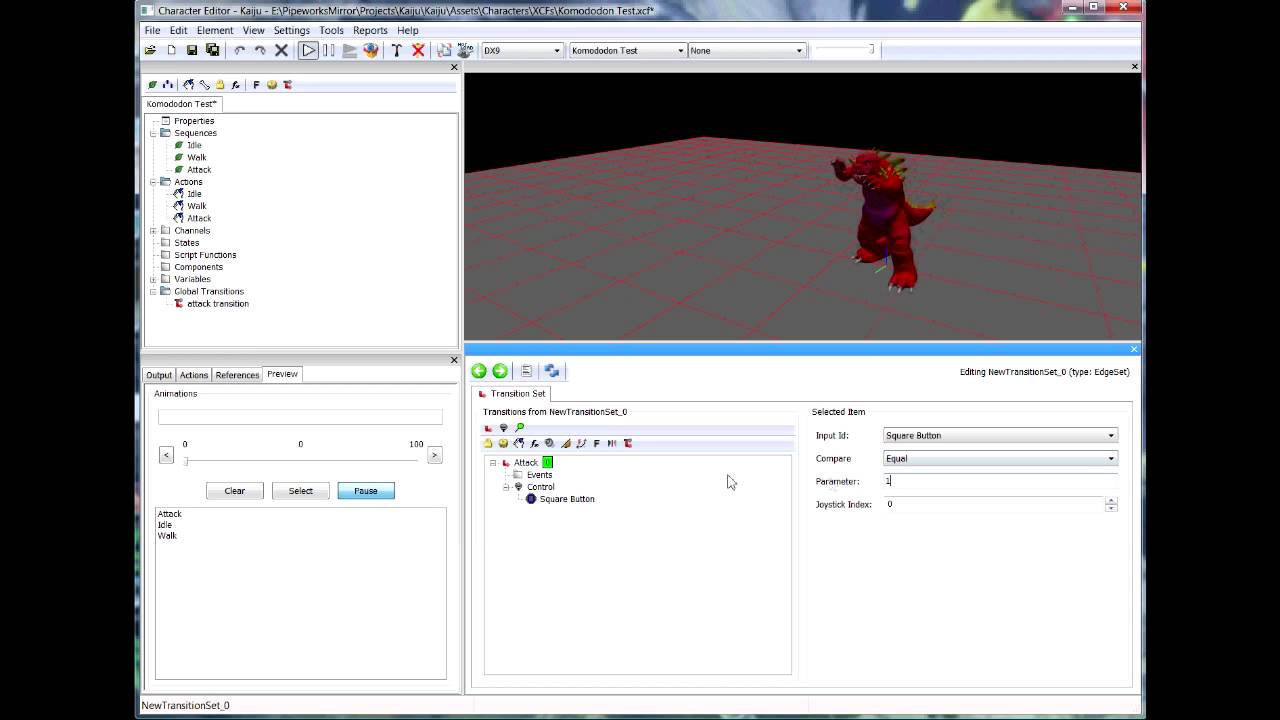The height and width of the screenshot is (720, 1280).
Task: Click the padlock icon in tree toolbar
Action: (x=220, y=85)
